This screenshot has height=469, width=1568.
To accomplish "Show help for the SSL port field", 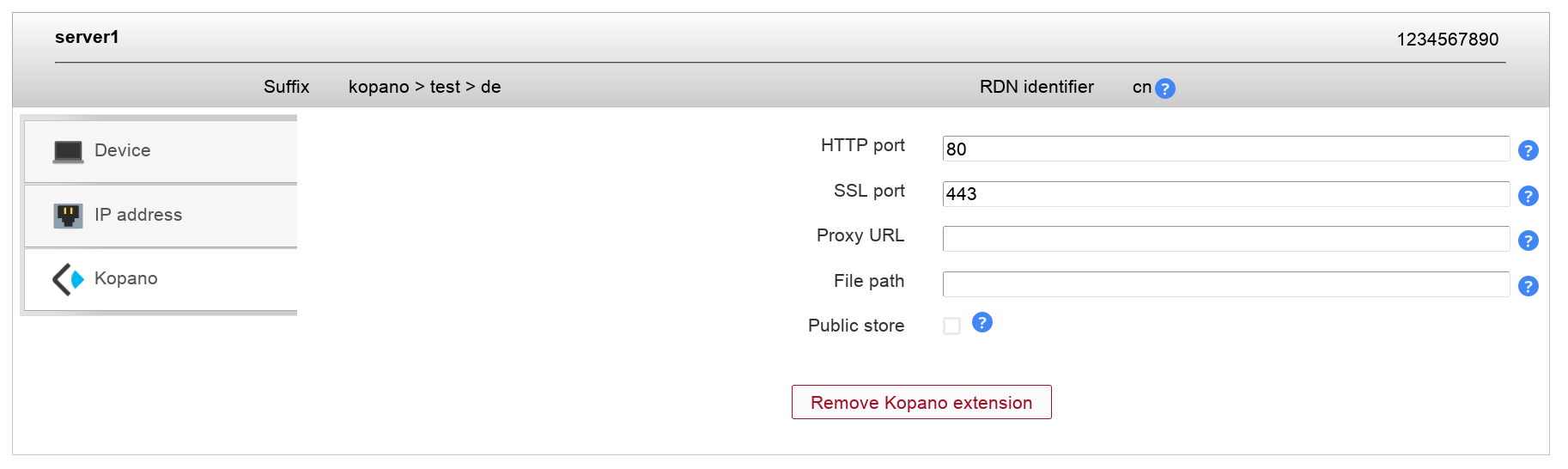I will tap(1528, 196).
